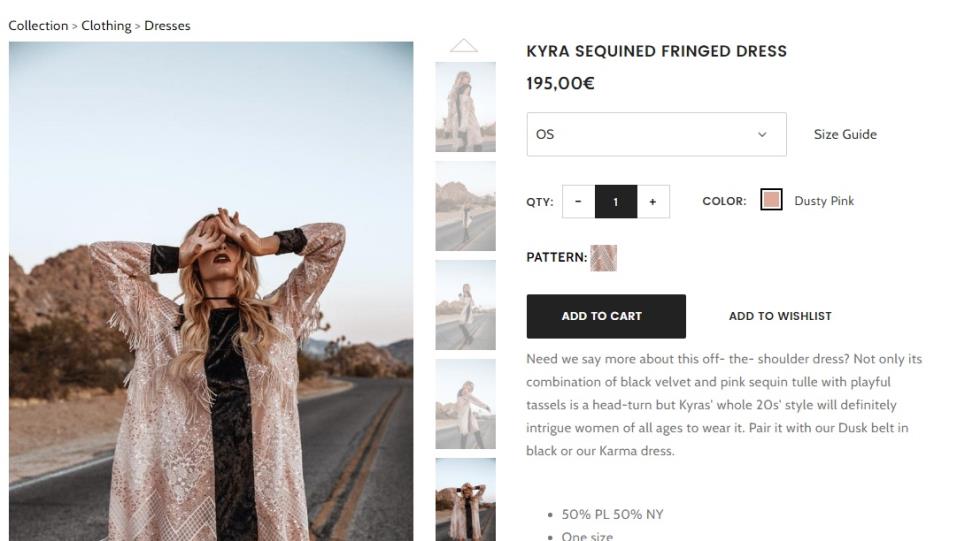Select the second product thumbnail
The image size is (980, 541).
pos(465,206)
